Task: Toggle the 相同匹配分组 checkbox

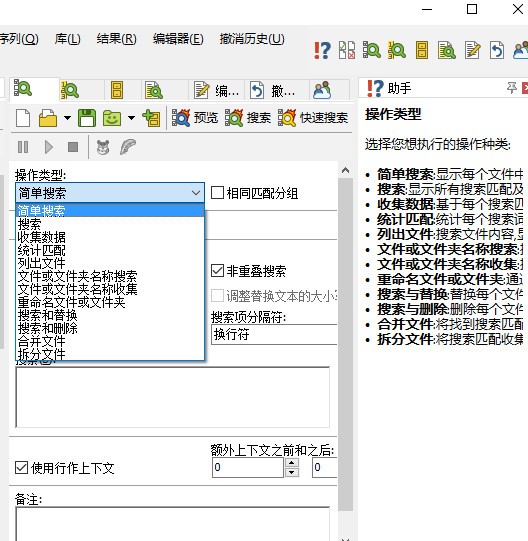Action: tap(217, 193)
